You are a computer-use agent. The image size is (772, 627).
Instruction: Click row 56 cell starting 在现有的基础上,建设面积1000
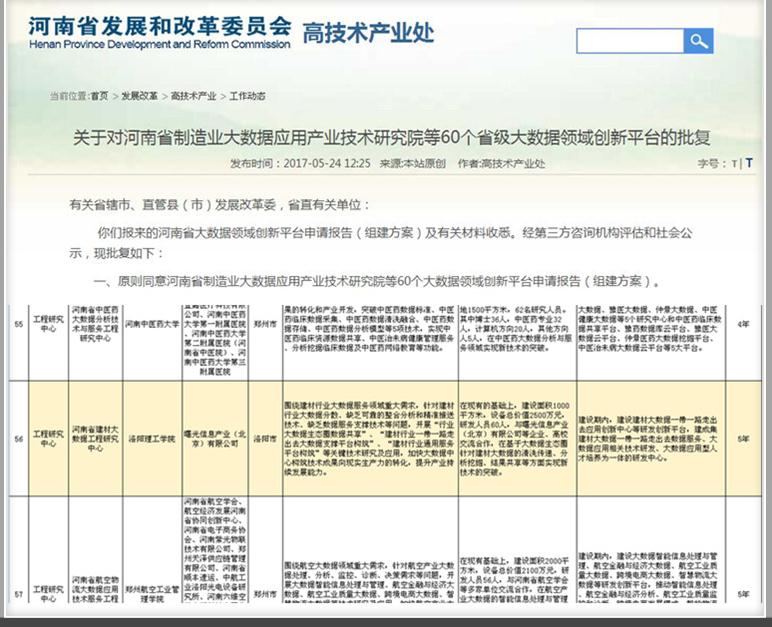click(517, 439)
